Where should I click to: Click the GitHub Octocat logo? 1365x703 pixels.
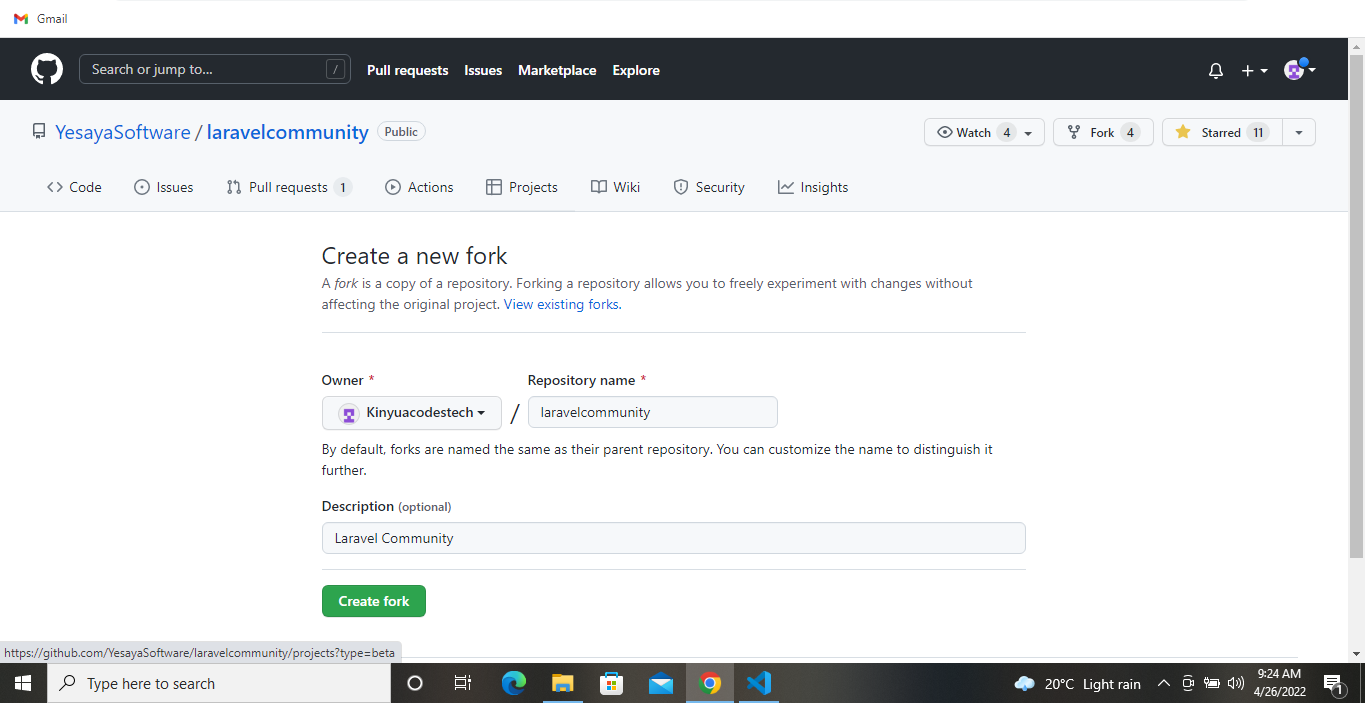coord(47,69)
